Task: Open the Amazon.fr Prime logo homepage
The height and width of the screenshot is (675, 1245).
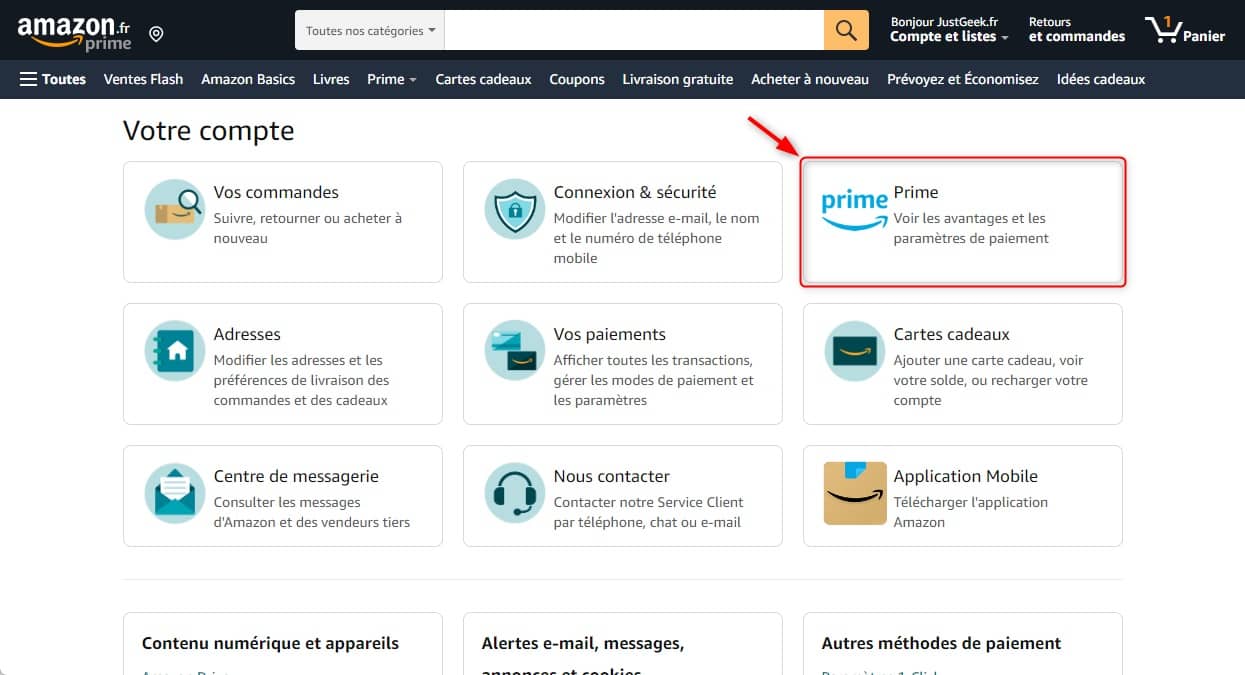Action: pos(74,33)
